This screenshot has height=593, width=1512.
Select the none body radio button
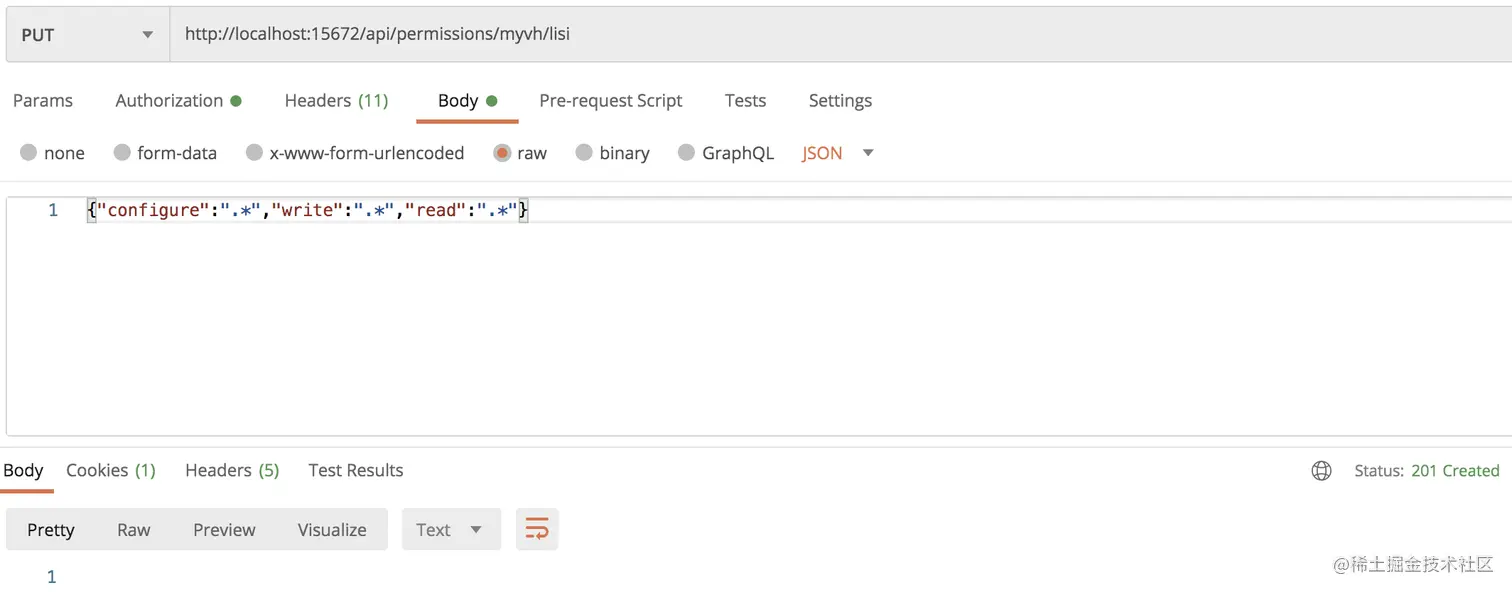[28, 152]
